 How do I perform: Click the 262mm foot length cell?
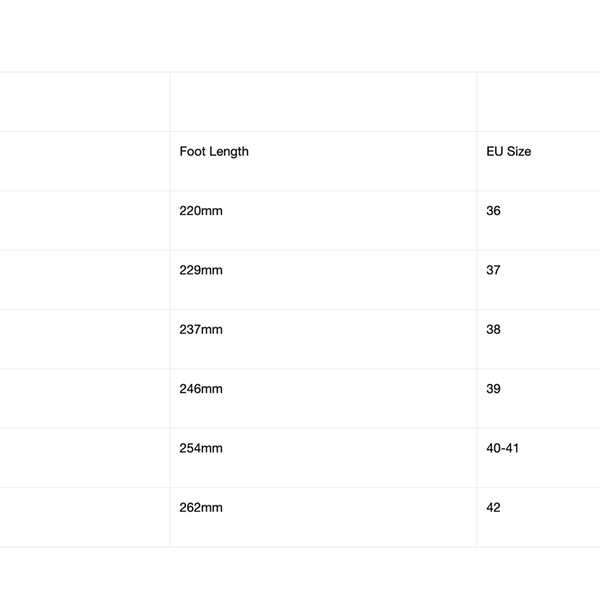point(201,508)
